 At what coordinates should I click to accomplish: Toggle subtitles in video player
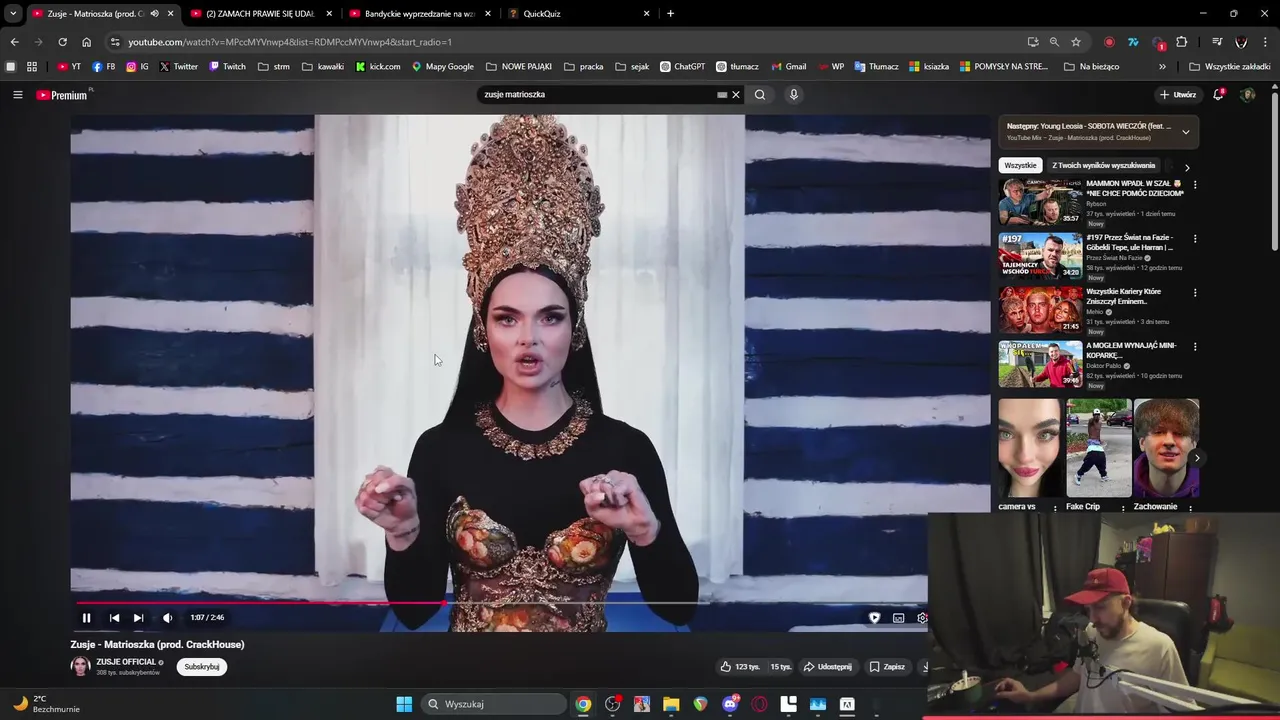point(898,618)
